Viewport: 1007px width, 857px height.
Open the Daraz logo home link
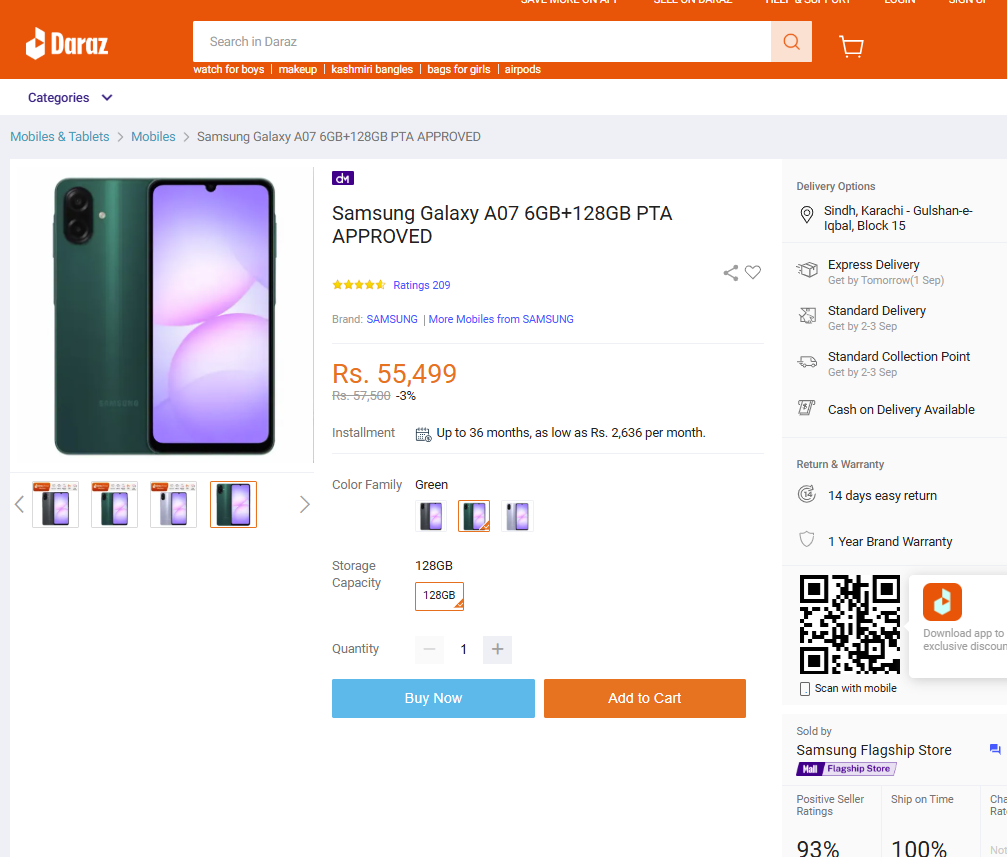[67, 44]
